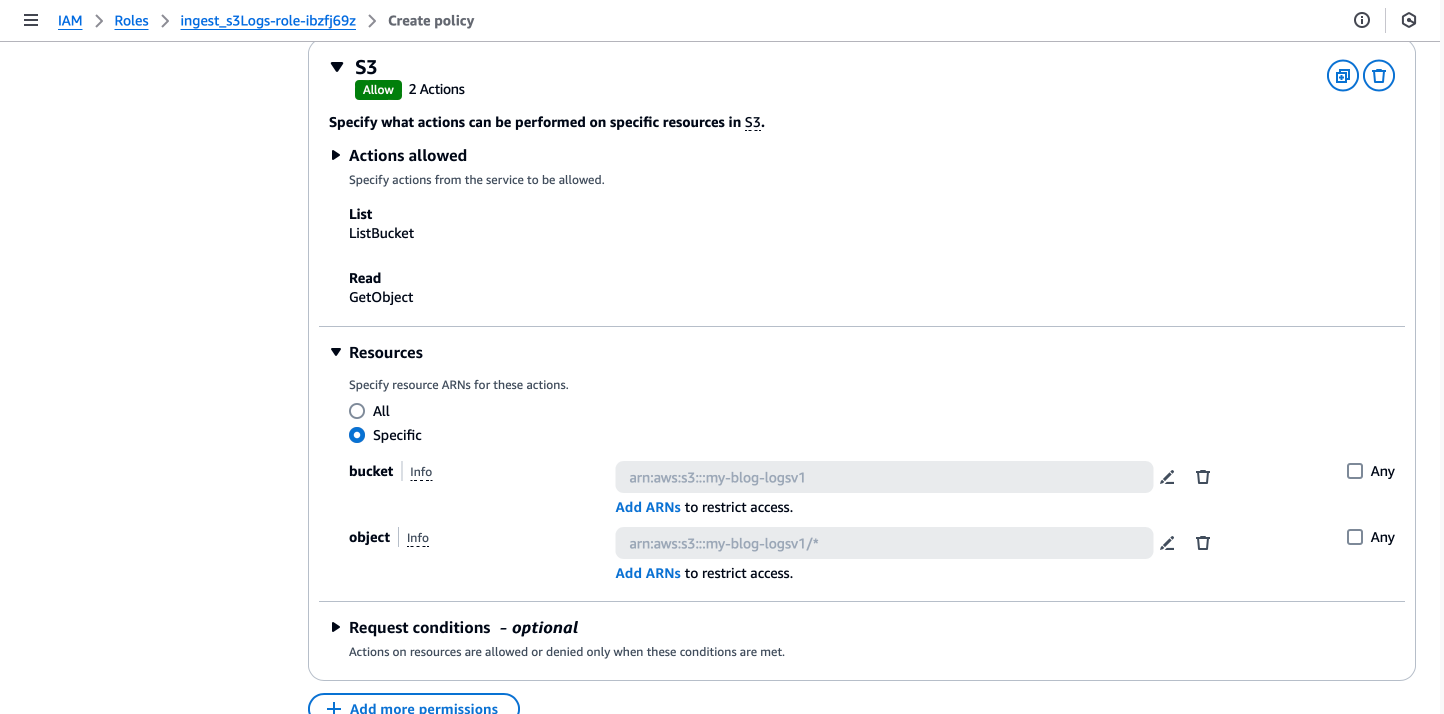
Task: Open the hamburger navigation menu
Action: pyautogui.click(x=31, y=20)
